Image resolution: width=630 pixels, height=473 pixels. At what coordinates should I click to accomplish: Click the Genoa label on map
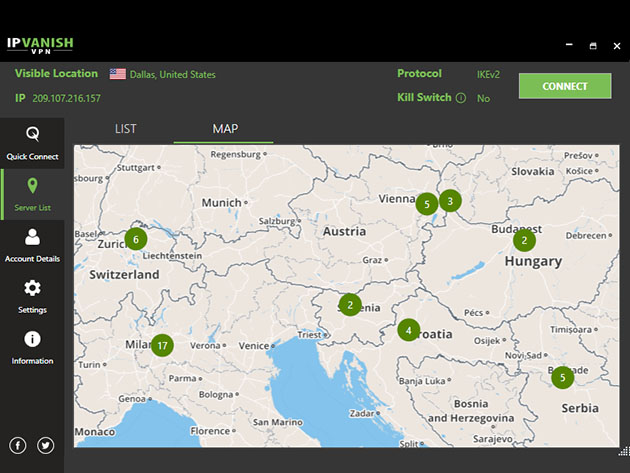coord(132,399)
